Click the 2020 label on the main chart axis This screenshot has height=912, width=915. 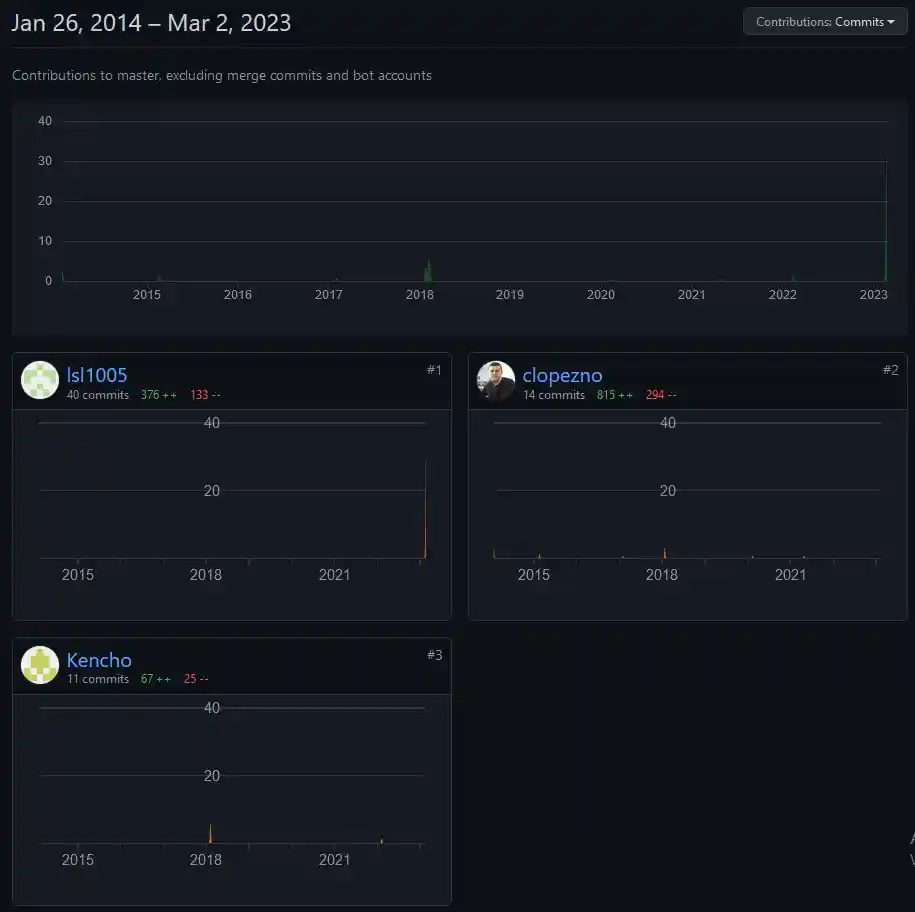[600, 295]
